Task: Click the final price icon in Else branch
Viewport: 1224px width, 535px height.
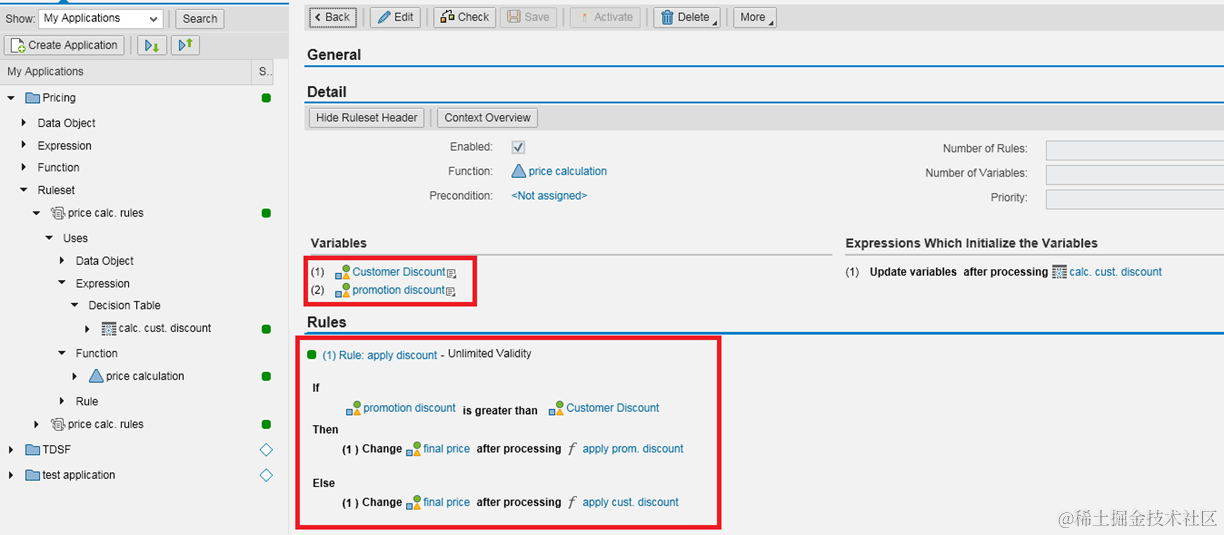Action: [x=413, y=502]
